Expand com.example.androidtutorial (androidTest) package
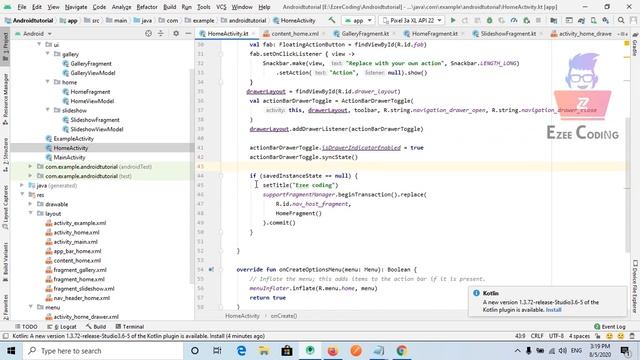Image resolution: width=640 pixels, height=360 pixels. pos(30,166)
